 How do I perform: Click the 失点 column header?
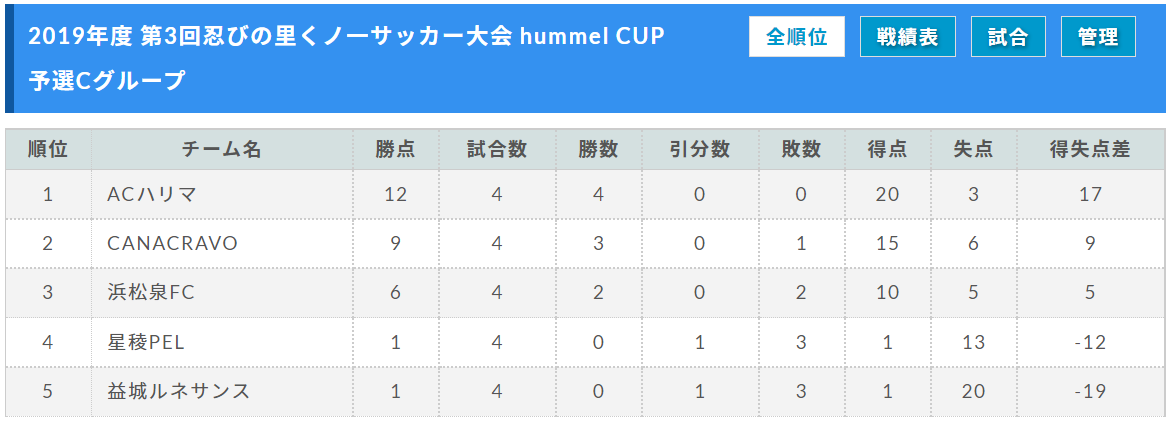tap(974, 150)
